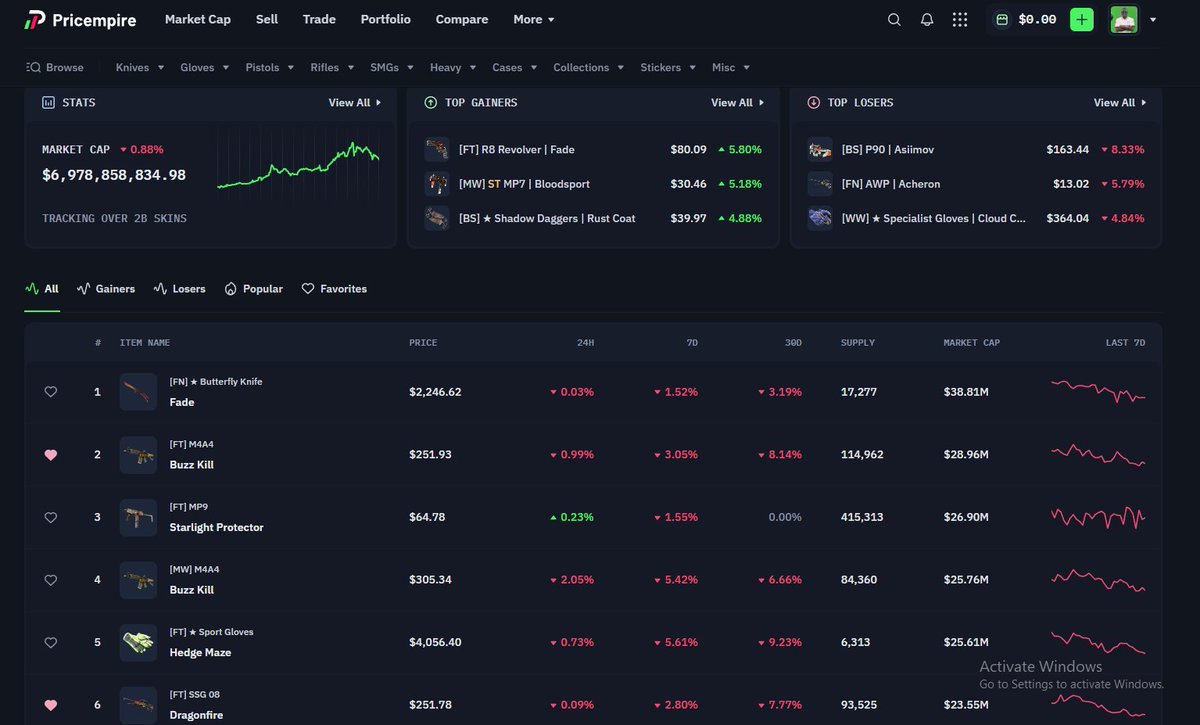Expand the Rifles category dropdown

pyautogui.click(x=330, y=68)
